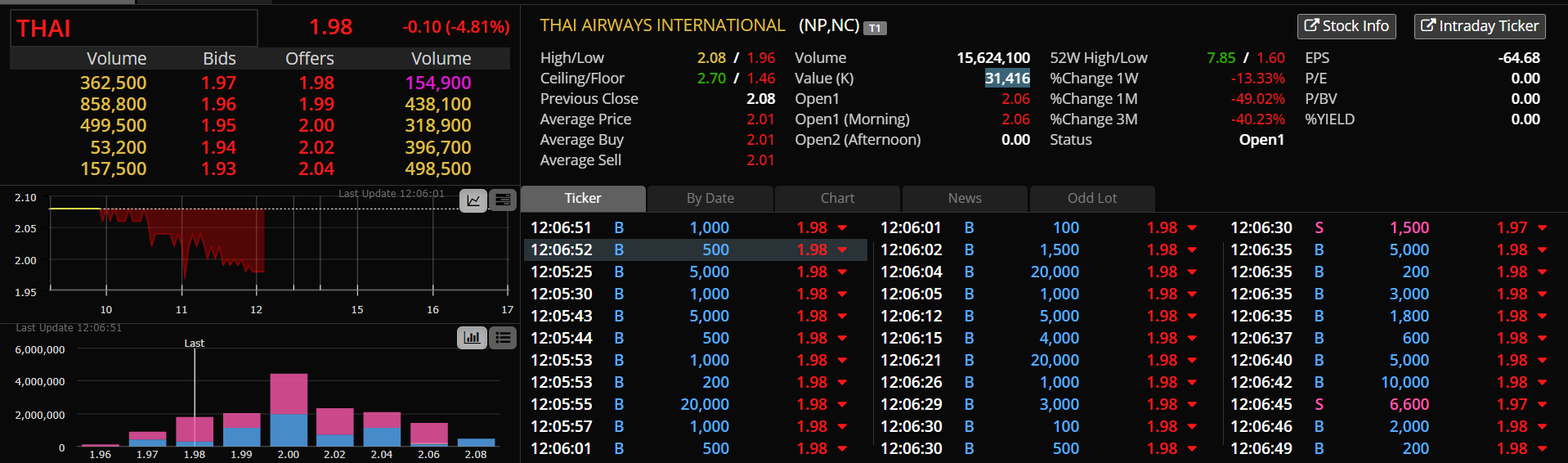Viewport: 1568px width, 463px height.
Task: Click THAI AIRWAYS INTERNATIONAL company name
Action: (x=662, y=25)
